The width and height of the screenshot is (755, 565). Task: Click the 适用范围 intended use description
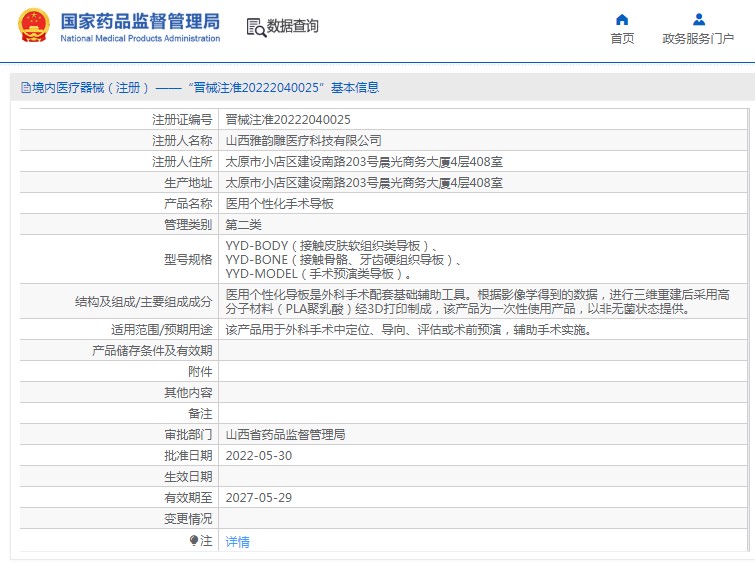point(408,330)
